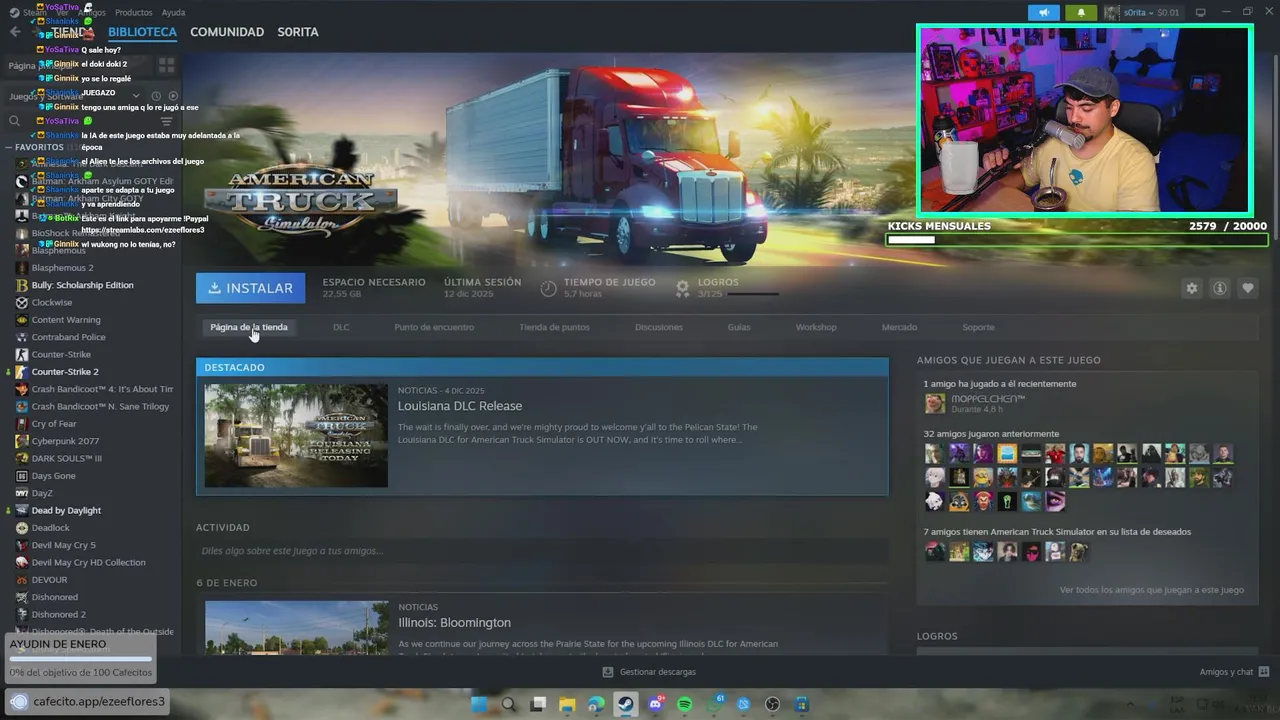Click the library search magnifier icon

pos(15,121)
